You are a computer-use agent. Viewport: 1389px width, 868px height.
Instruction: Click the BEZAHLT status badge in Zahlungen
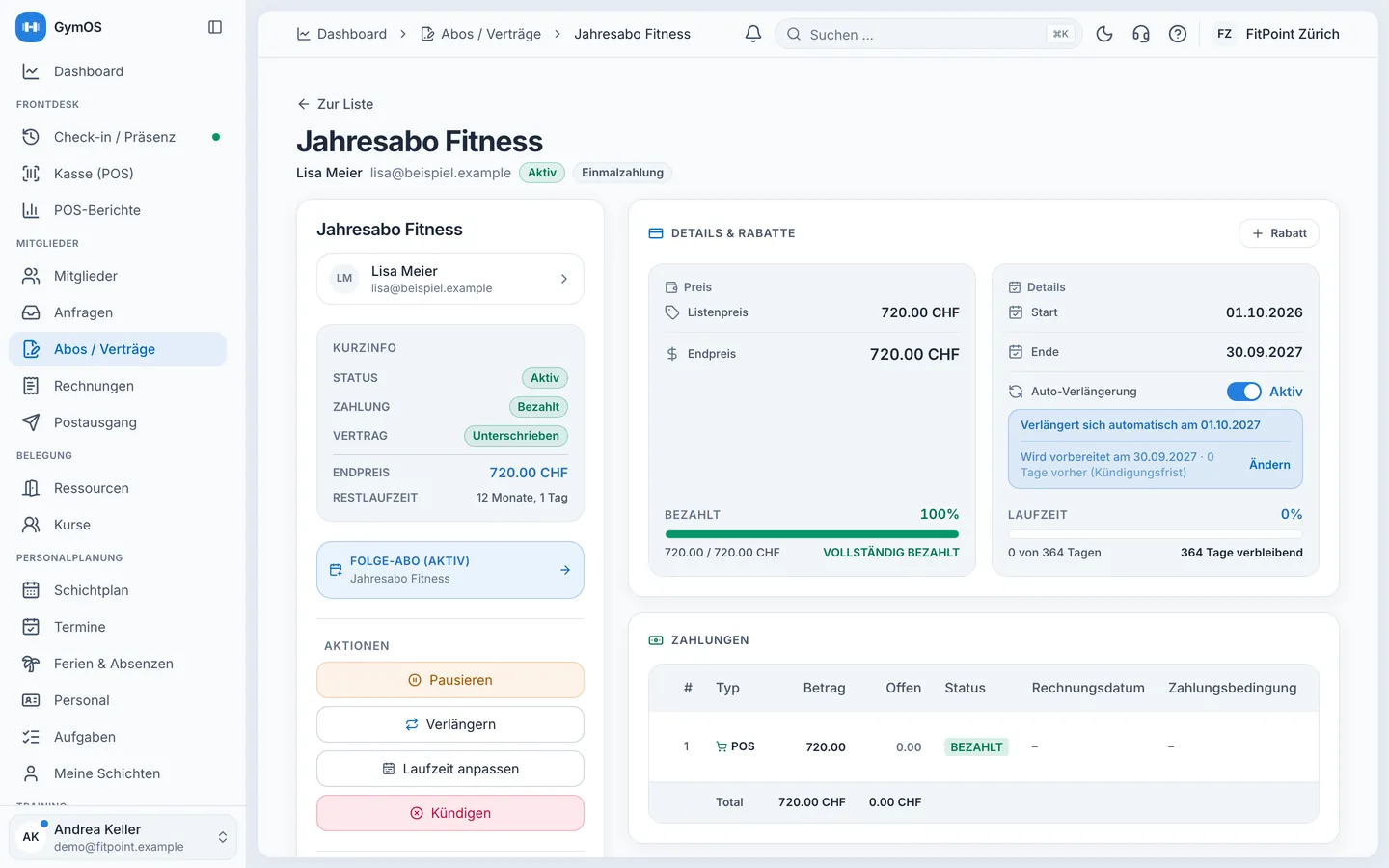click(x=976, y=747)
